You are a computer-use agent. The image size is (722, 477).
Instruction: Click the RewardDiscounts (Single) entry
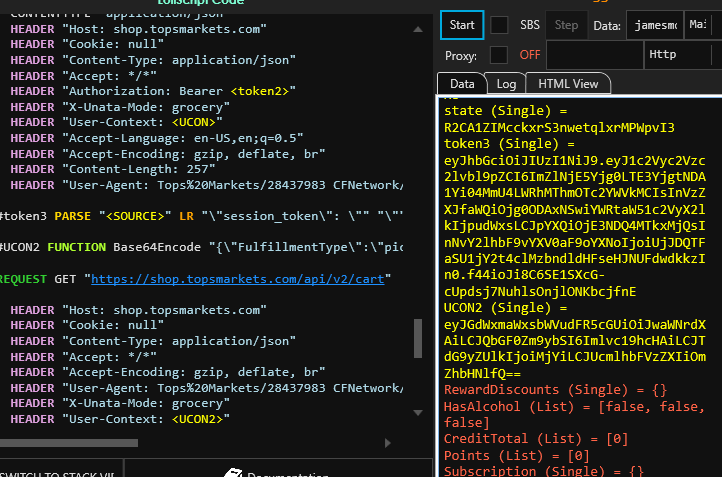(x=555, y=390)
